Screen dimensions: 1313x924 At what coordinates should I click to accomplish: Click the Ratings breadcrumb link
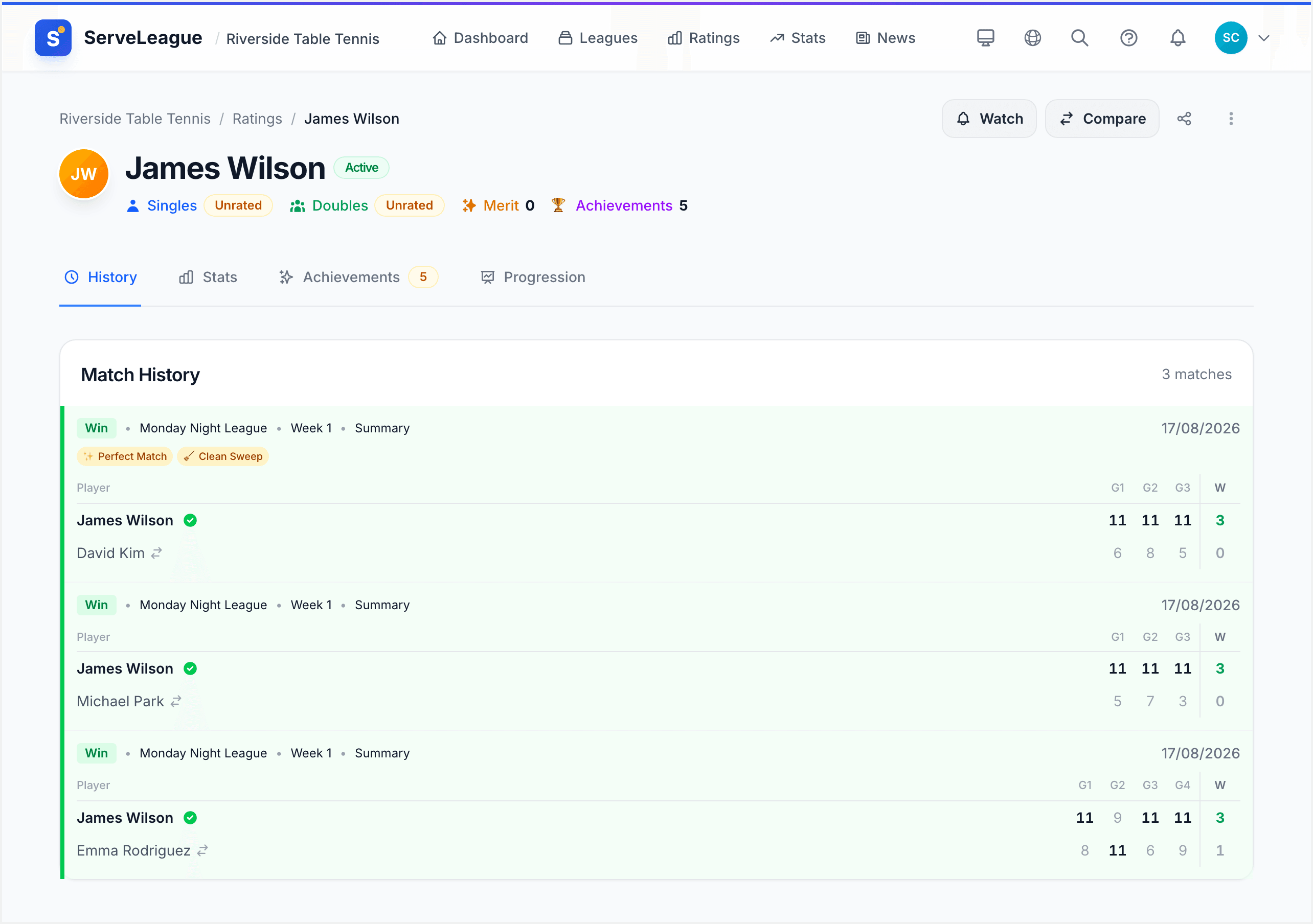point(257,119)
